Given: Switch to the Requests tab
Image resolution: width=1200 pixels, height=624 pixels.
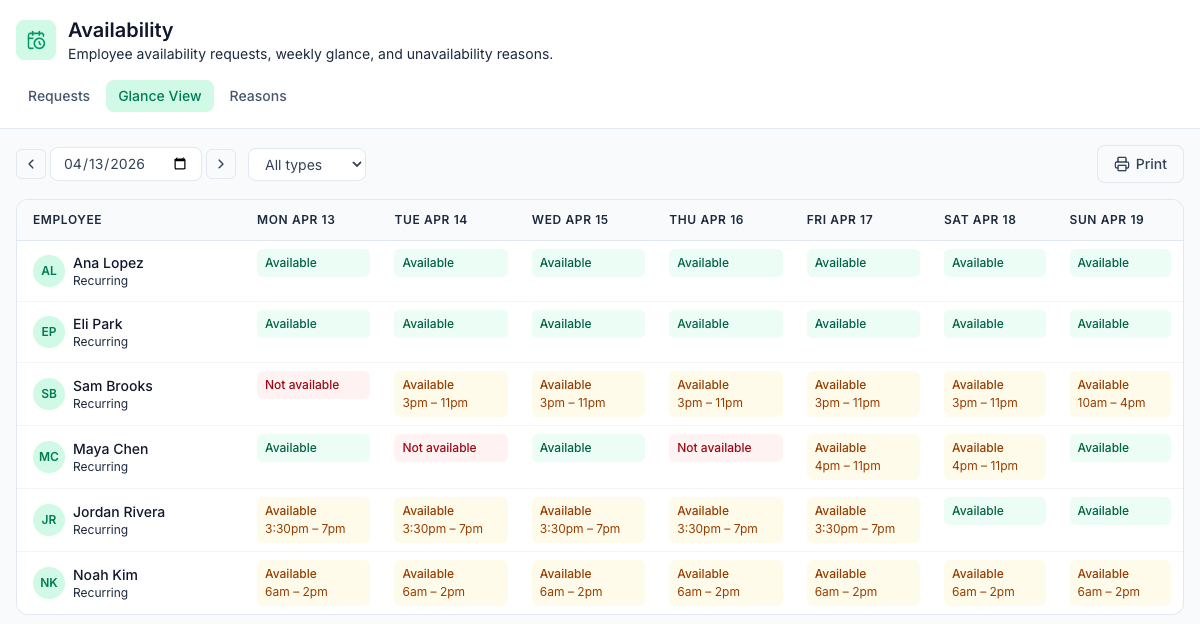Looking at the screenshot, I should (x=59, y=96).
